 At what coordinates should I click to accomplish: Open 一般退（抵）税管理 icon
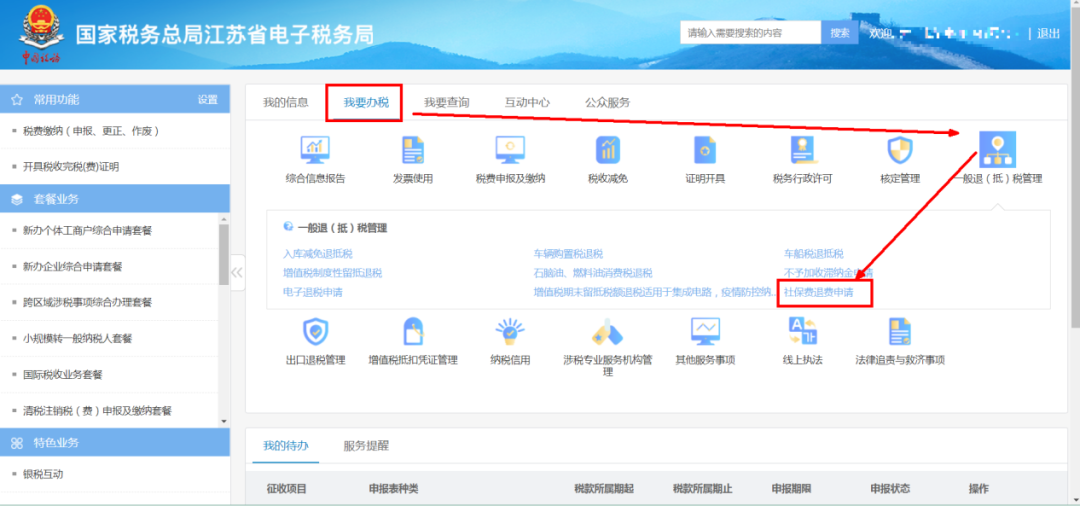point(997,149)
